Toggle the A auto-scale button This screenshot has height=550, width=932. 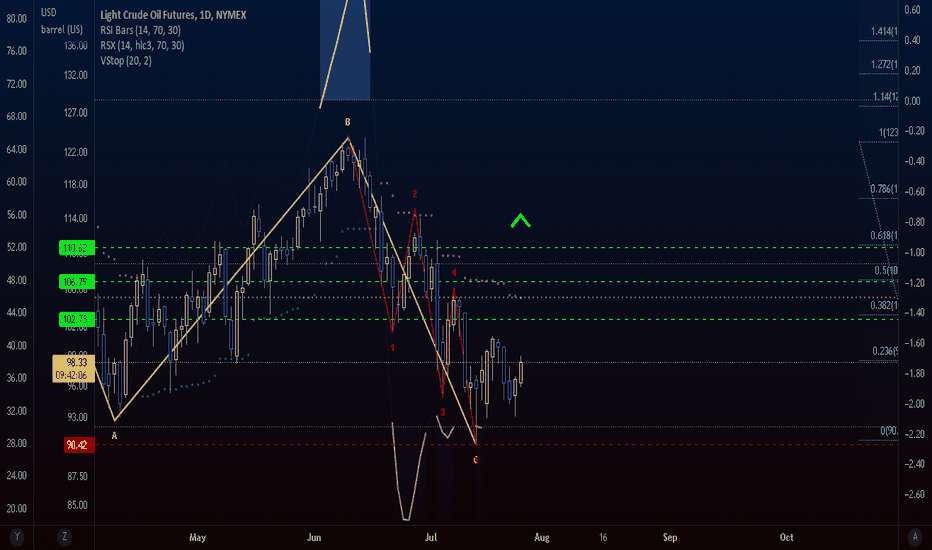tap(915, 537)
